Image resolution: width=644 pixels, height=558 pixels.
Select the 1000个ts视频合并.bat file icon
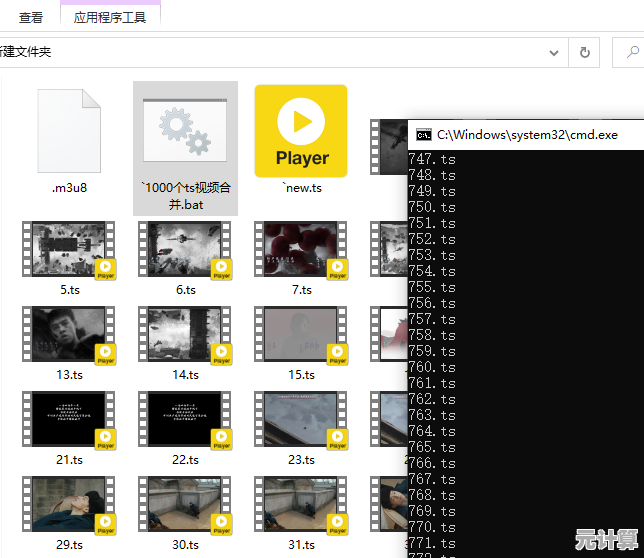[185, 130]
